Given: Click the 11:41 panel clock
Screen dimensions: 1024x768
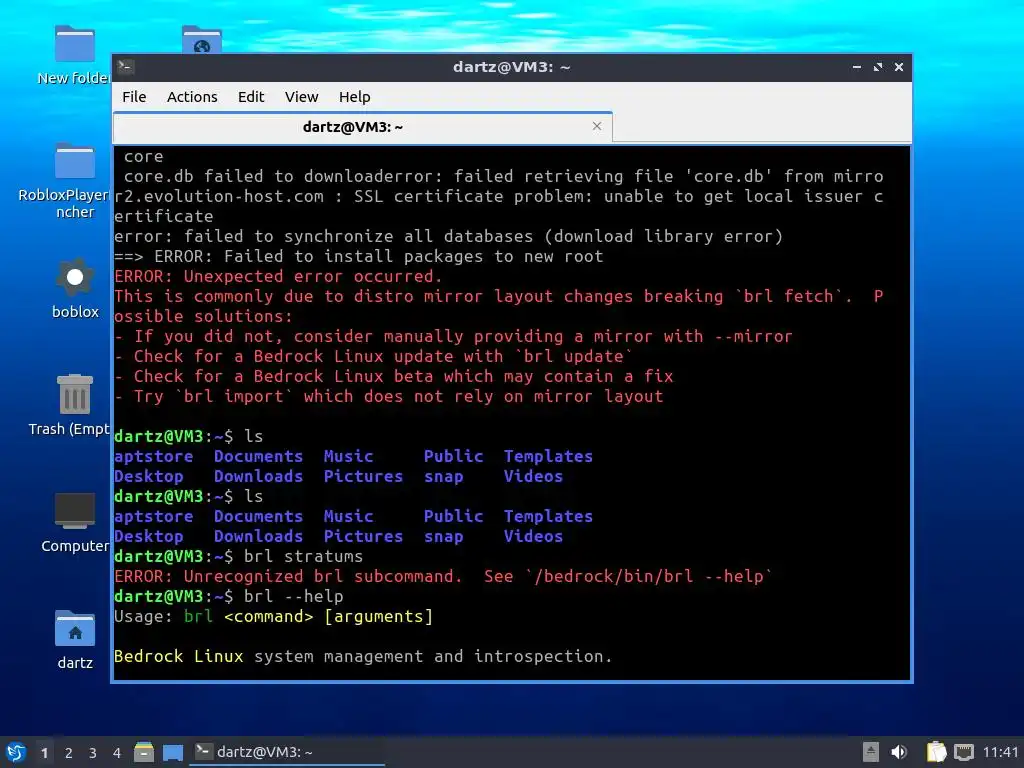Looking at the screenshot, I should [1000, 752].
